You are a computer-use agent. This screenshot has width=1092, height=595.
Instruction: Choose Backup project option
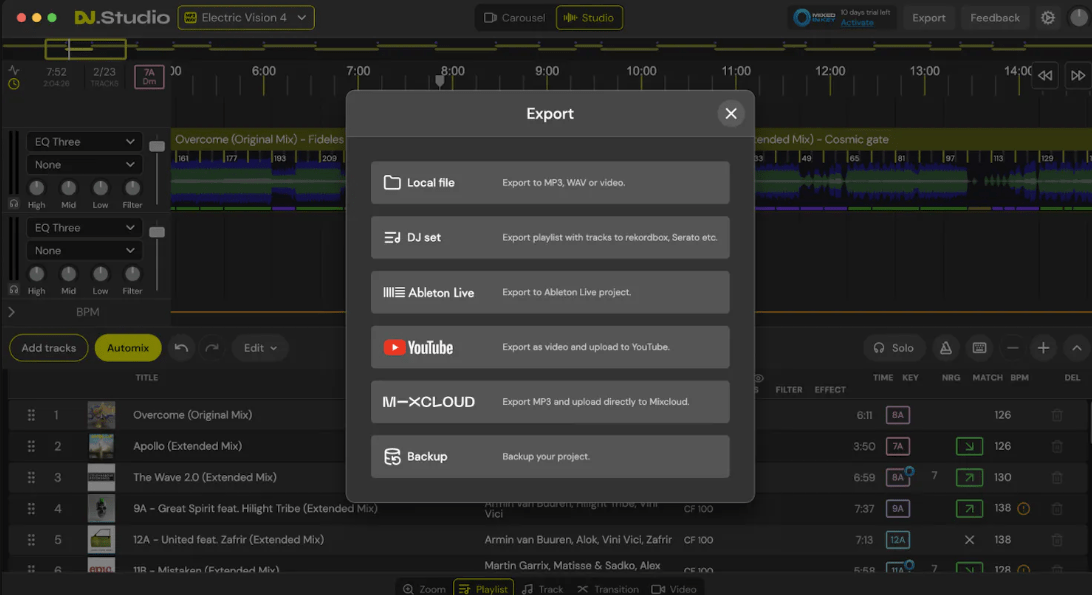click(x=550, y=456)
